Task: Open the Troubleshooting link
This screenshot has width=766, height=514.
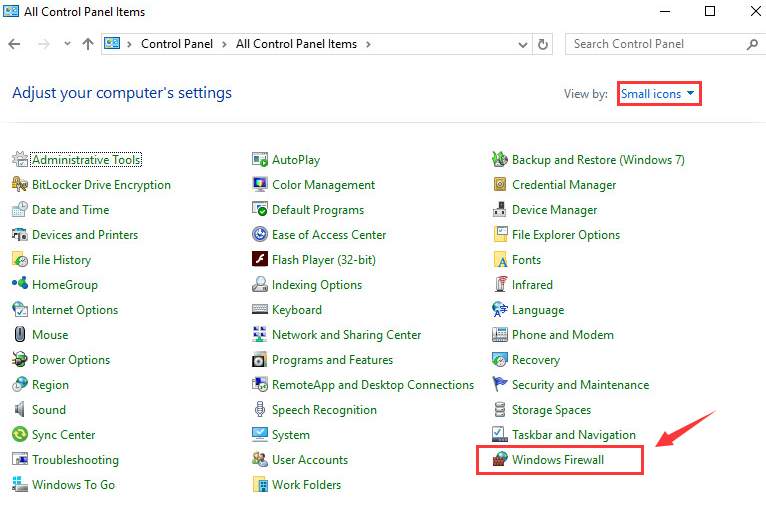Action: point(75,460)
